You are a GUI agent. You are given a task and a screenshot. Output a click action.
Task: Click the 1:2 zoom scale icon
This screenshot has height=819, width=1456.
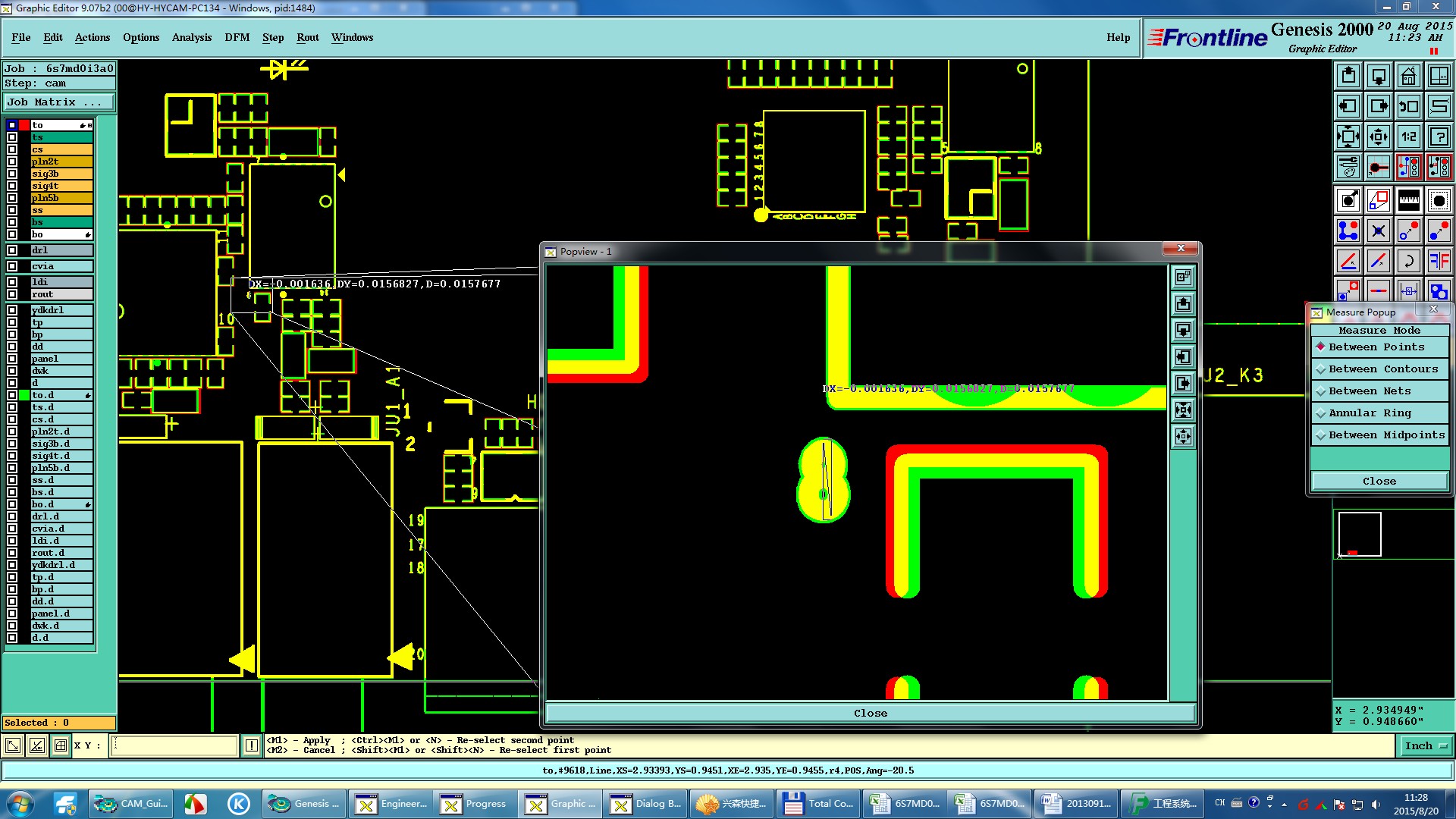coord(1408,136)
